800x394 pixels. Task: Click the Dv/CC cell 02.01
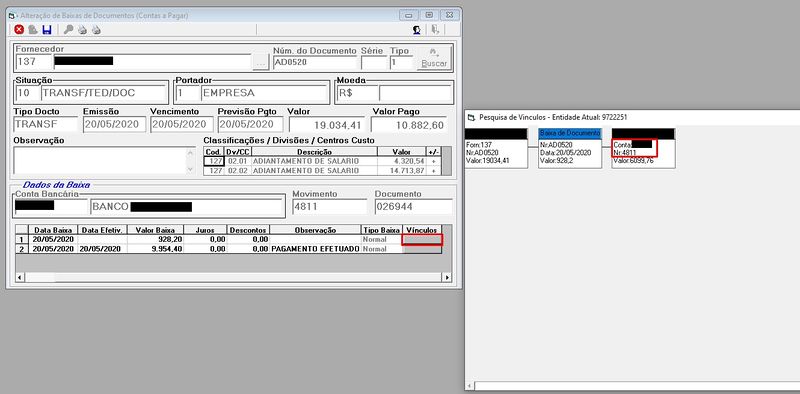(237, 161)
